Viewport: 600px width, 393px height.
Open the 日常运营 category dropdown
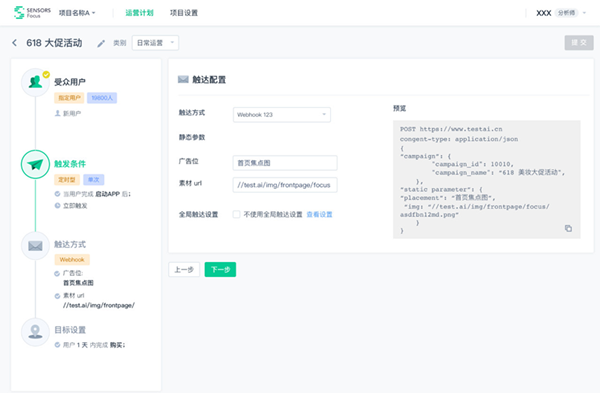pos(155,43)
